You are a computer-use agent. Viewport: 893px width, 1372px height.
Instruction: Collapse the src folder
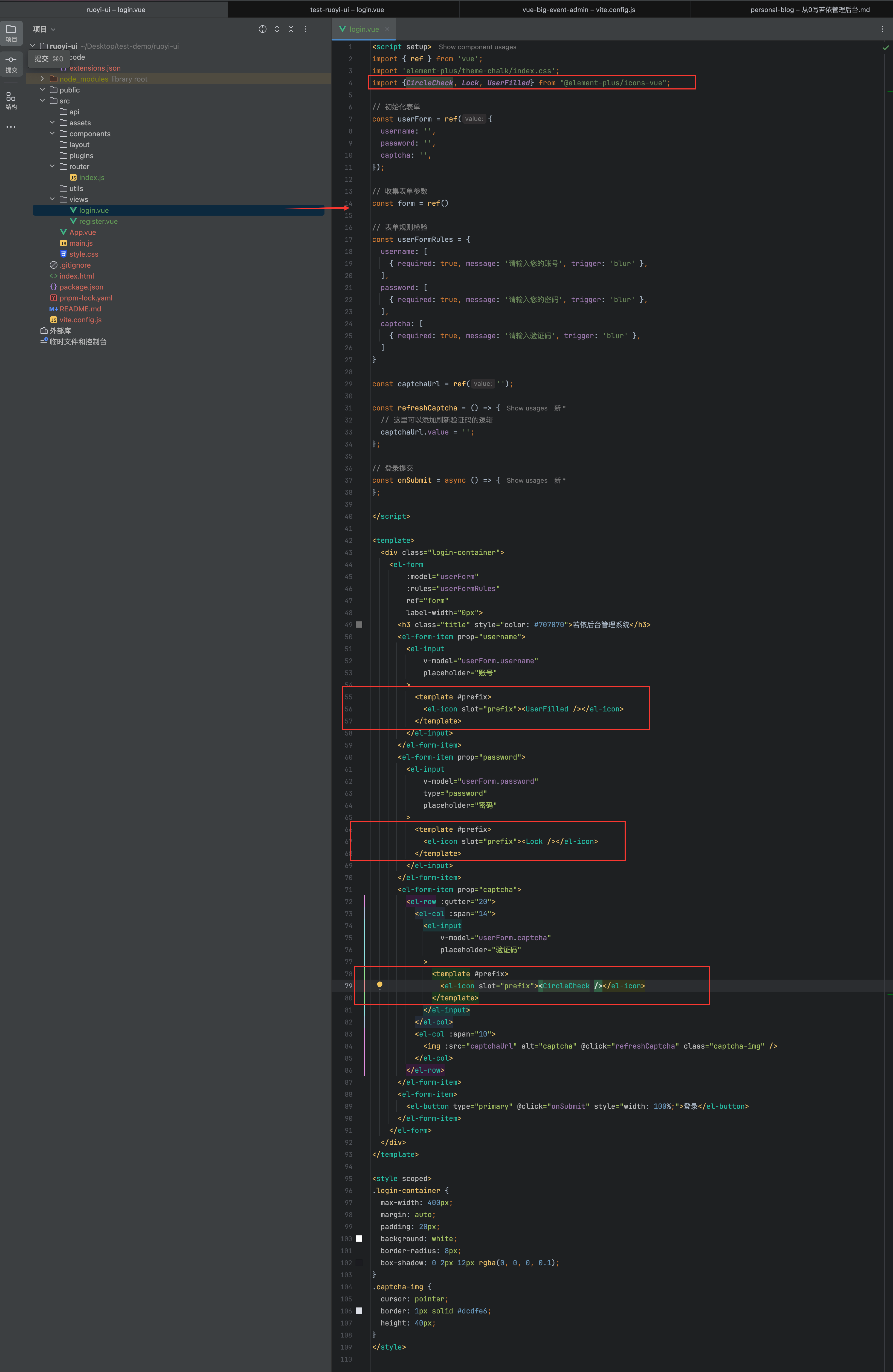pyautogui.click(x=42, y=100)
